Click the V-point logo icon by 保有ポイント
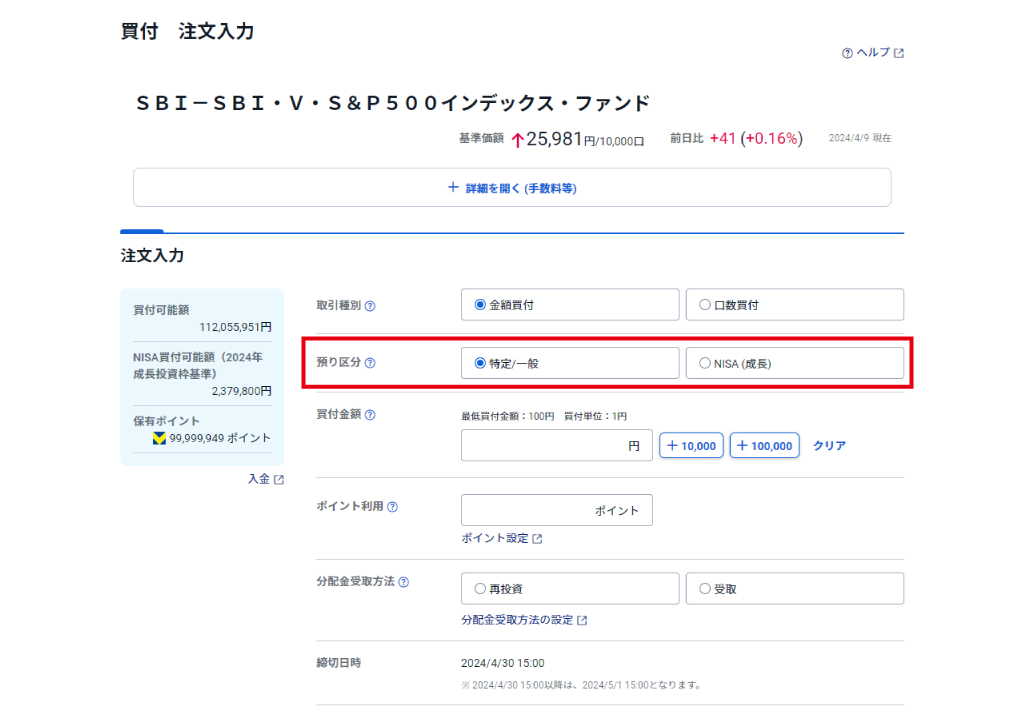This screenshot has width=1024, height=714. [159, 438]
